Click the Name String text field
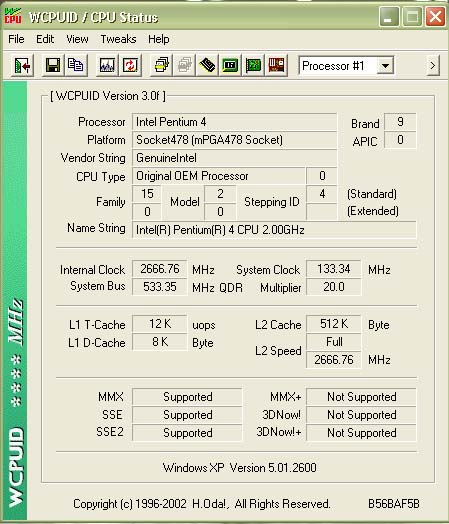 coord(274,230)
